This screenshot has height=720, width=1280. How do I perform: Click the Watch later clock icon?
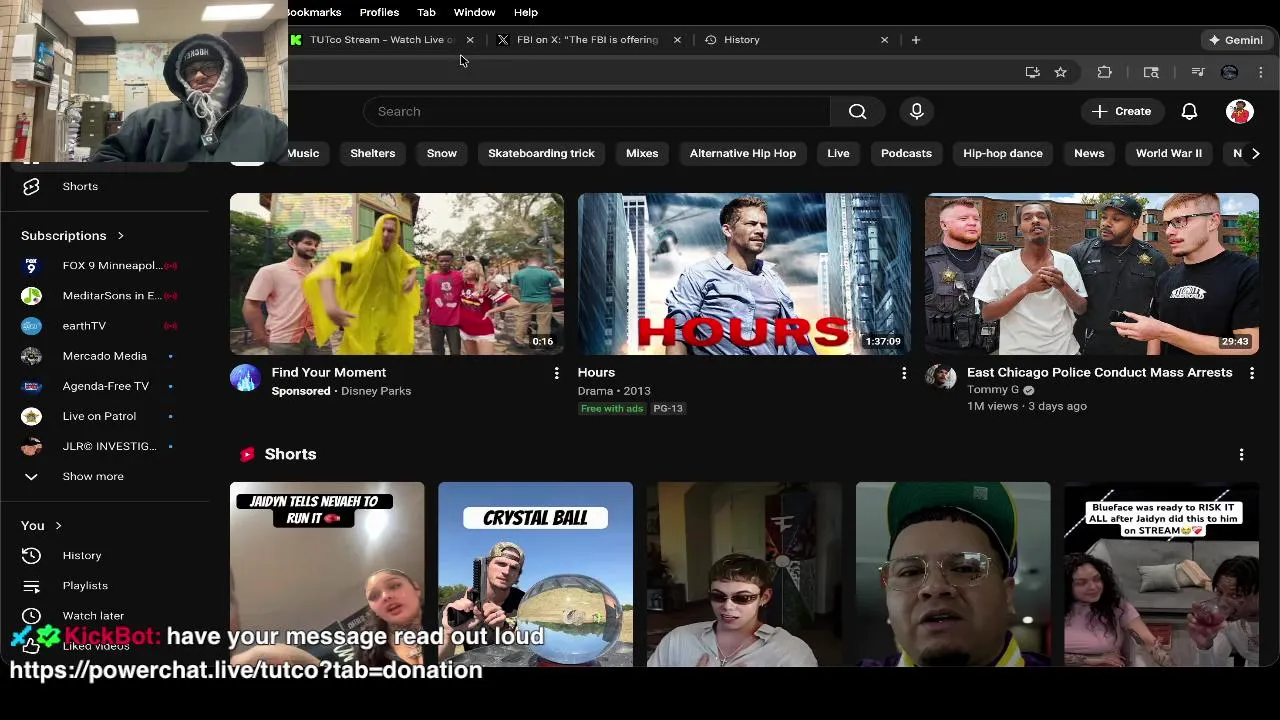31,615
